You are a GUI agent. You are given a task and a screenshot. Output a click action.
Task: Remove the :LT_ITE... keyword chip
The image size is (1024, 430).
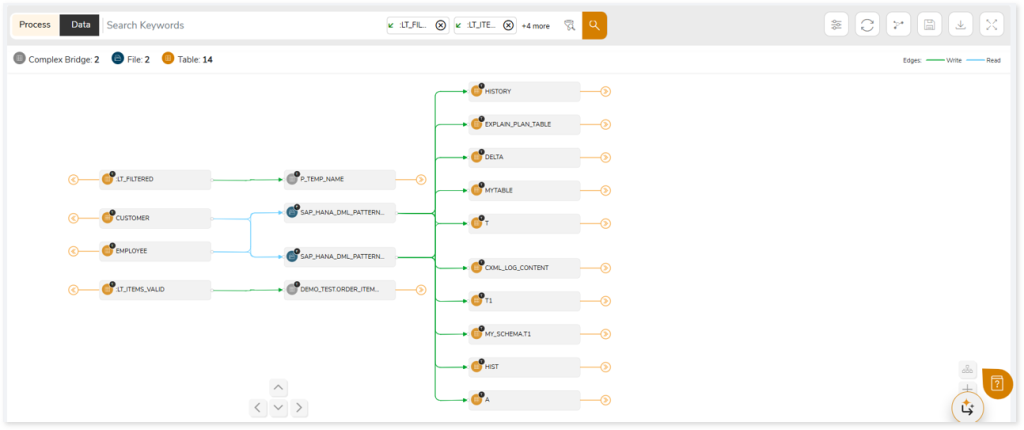coord(508,25)
